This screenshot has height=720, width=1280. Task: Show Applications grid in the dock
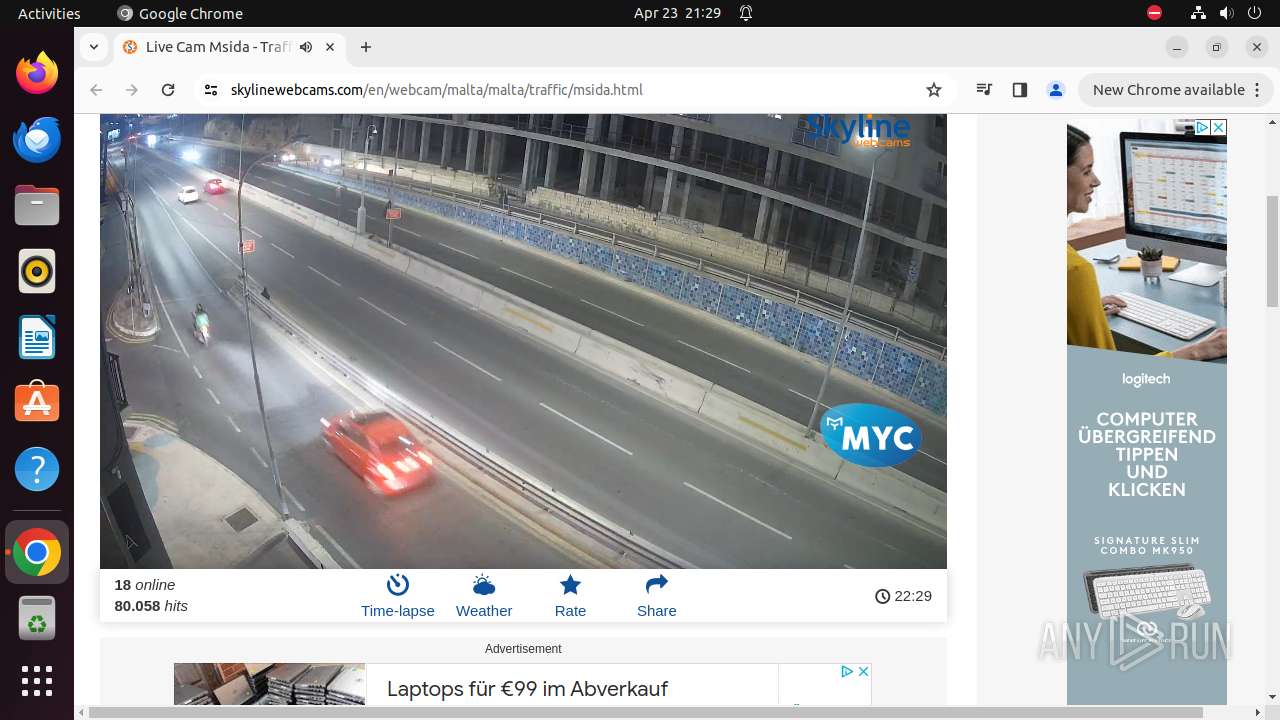[37, 681]
